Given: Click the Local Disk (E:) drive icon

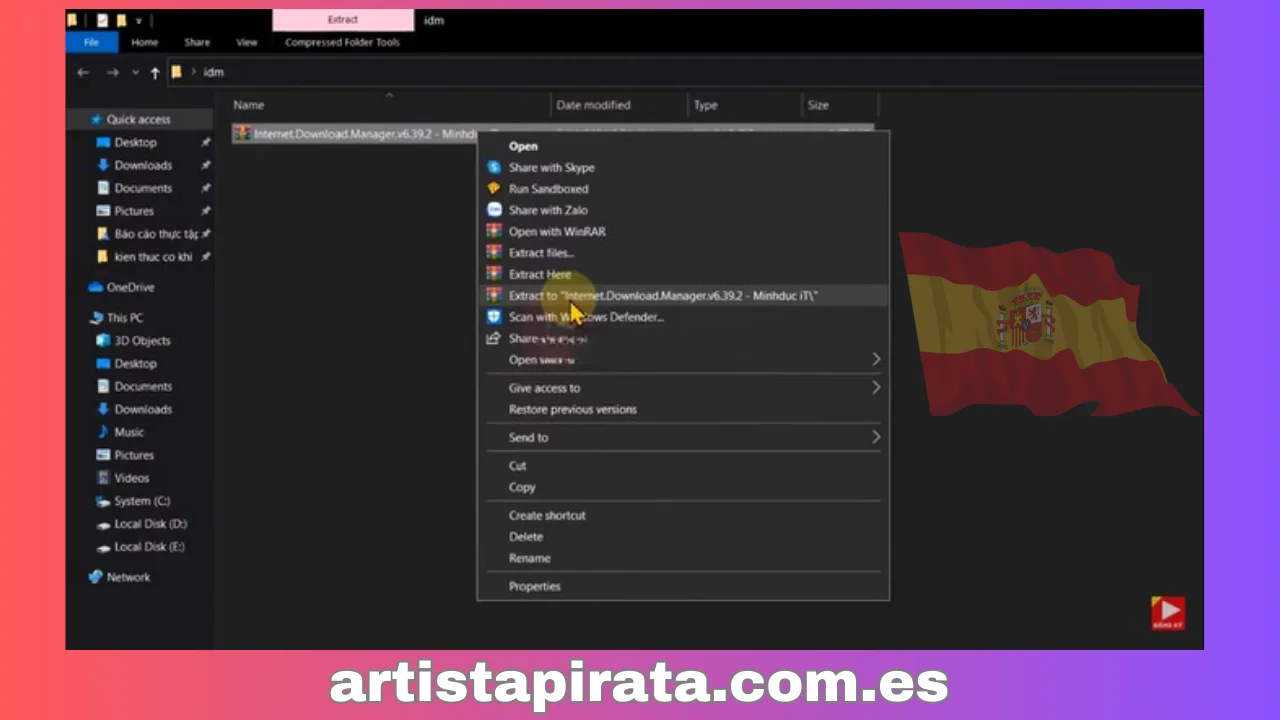Looking at the screenshot, I should (x=103, y=547).
